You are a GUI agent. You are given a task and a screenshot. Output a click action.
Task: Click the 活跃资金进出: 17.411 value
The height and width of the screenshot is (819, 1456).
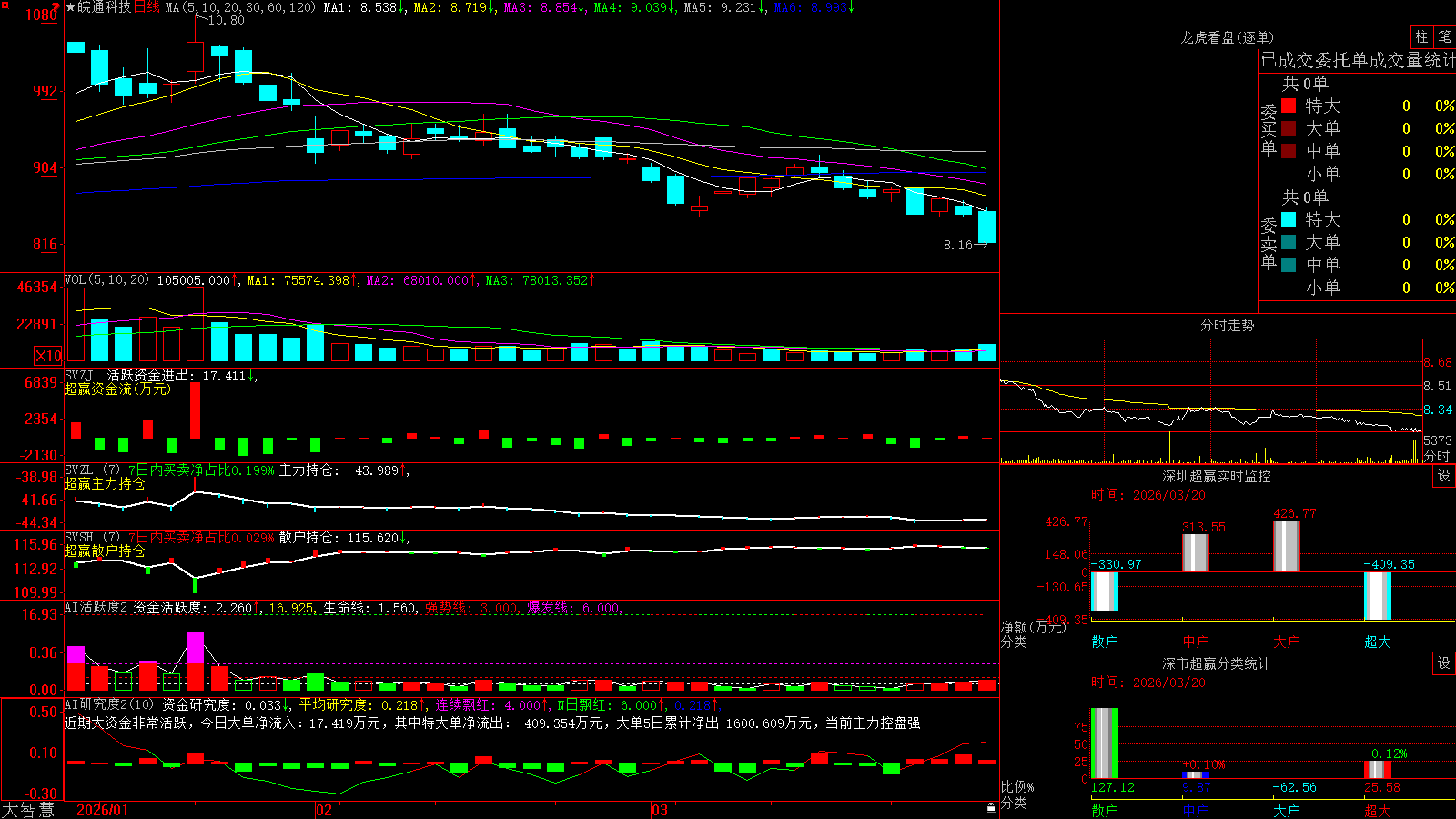176,375
